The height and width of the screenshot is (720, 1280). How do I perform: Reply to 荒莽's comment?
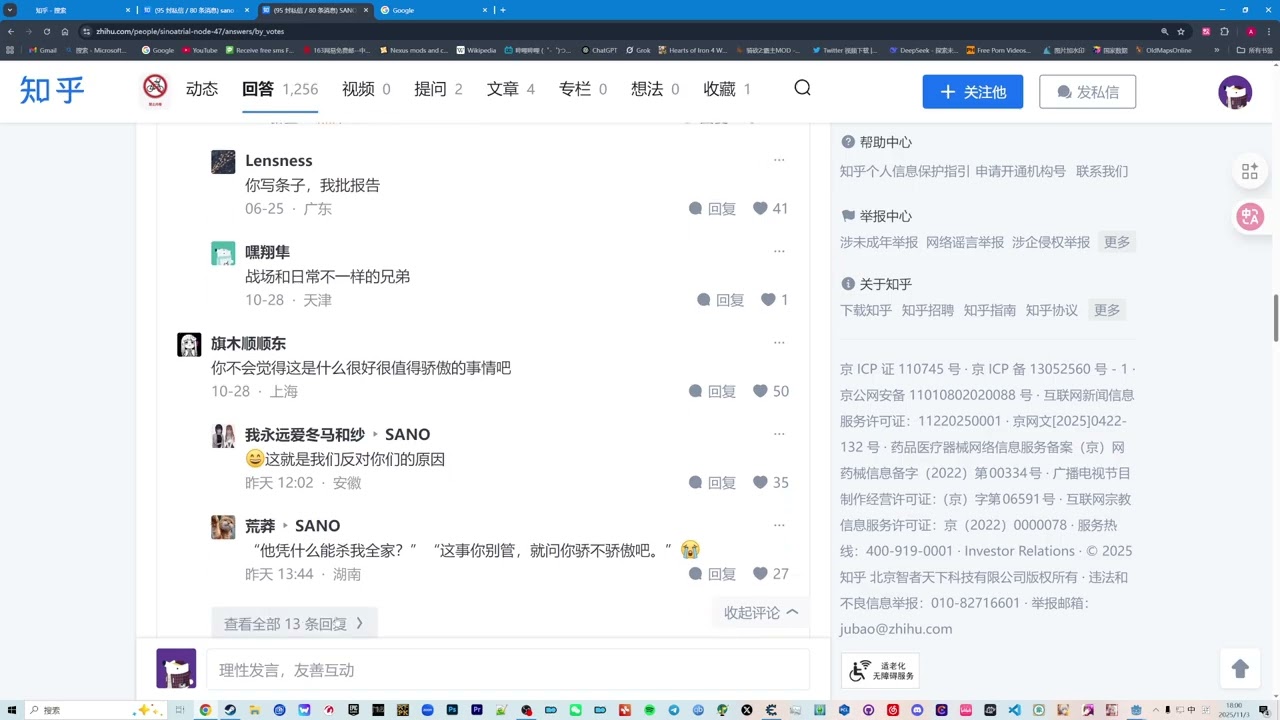712,574
